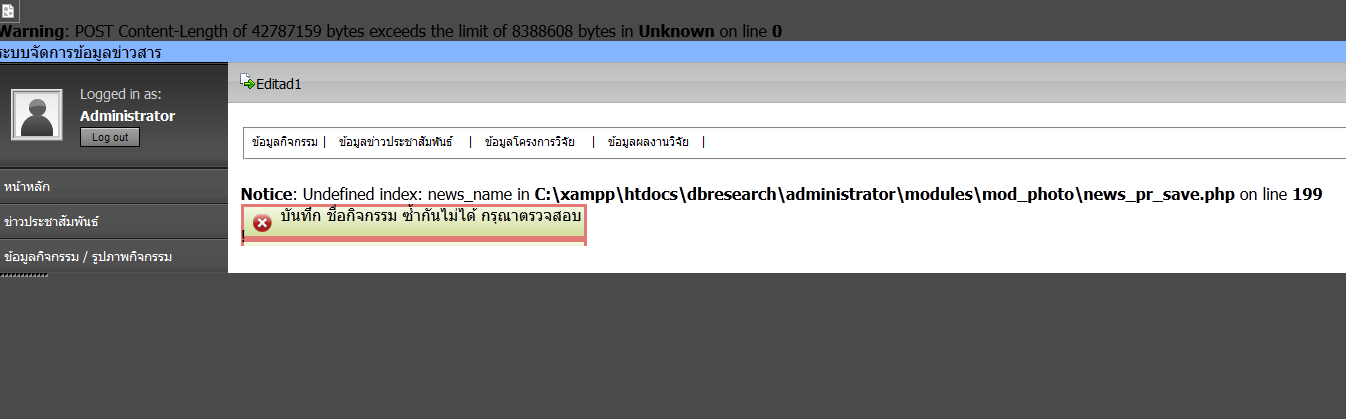Click the Log out button

[110, 137]
